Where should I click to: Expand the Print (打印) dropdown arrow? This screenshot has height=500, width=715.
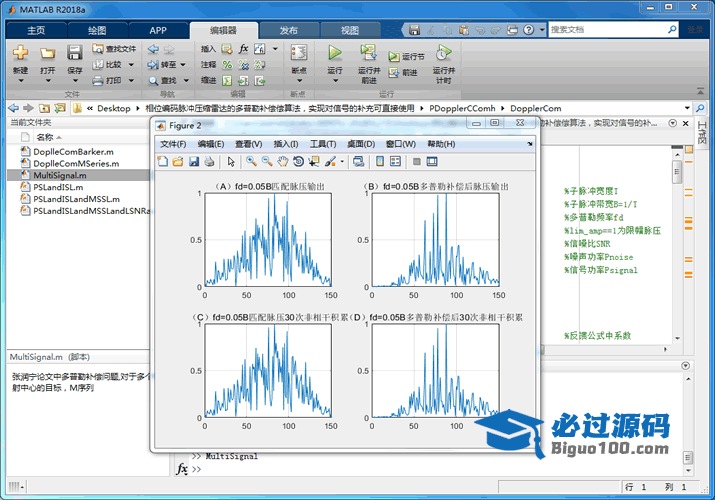[x=131, y=81]
